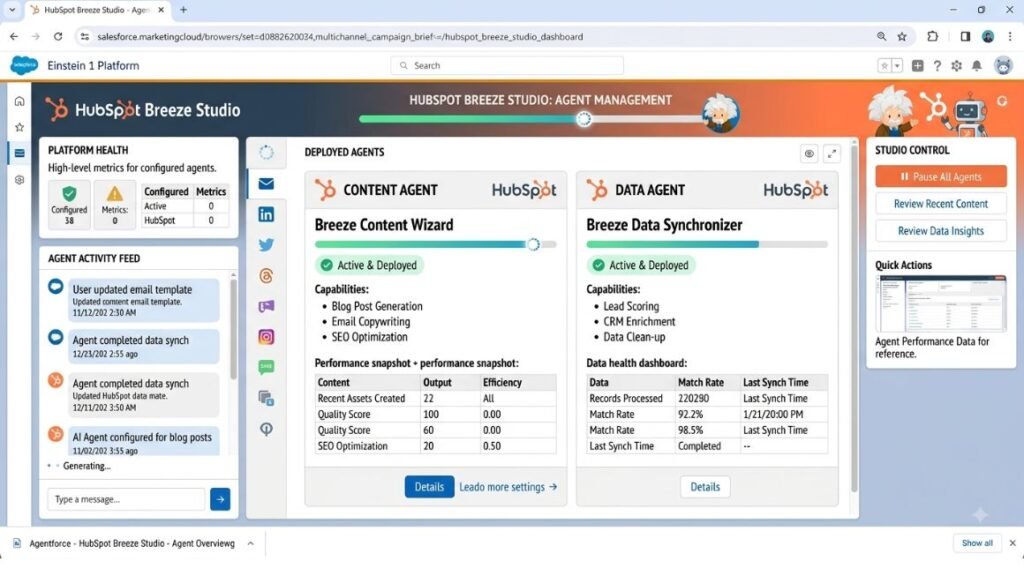The height and width of the screenshot is (576, 1024).
Task: Click Show all downloads
Action: tap(977, 543)
